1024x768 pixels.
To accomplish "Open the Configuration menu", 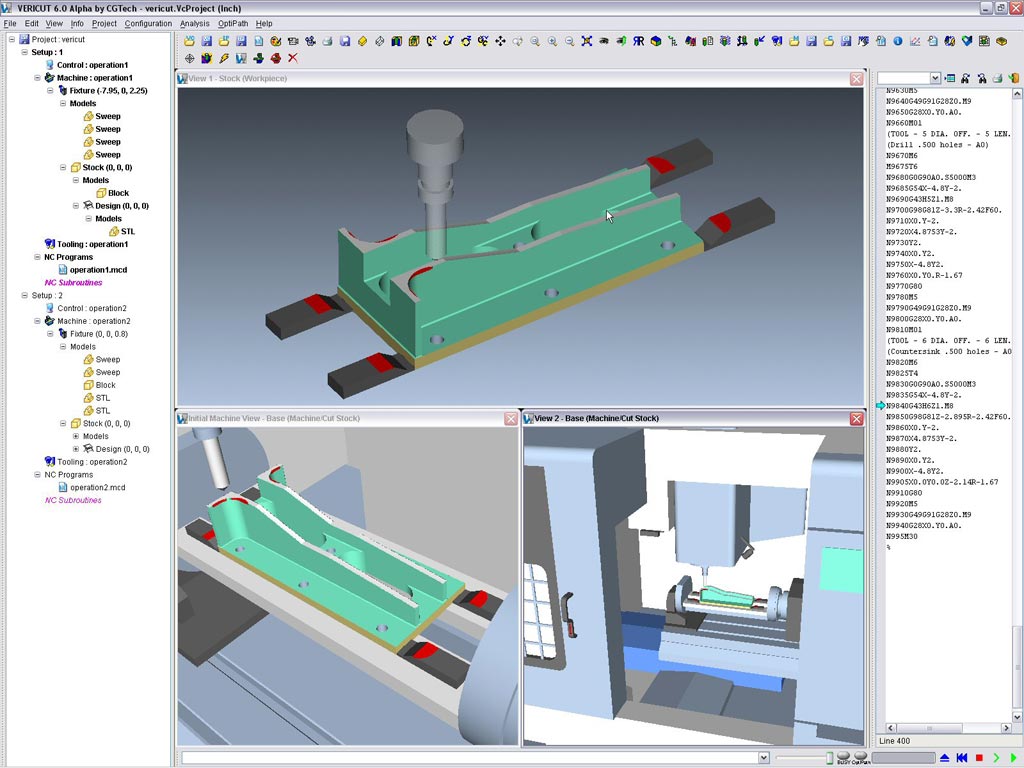I will [148, 23].
